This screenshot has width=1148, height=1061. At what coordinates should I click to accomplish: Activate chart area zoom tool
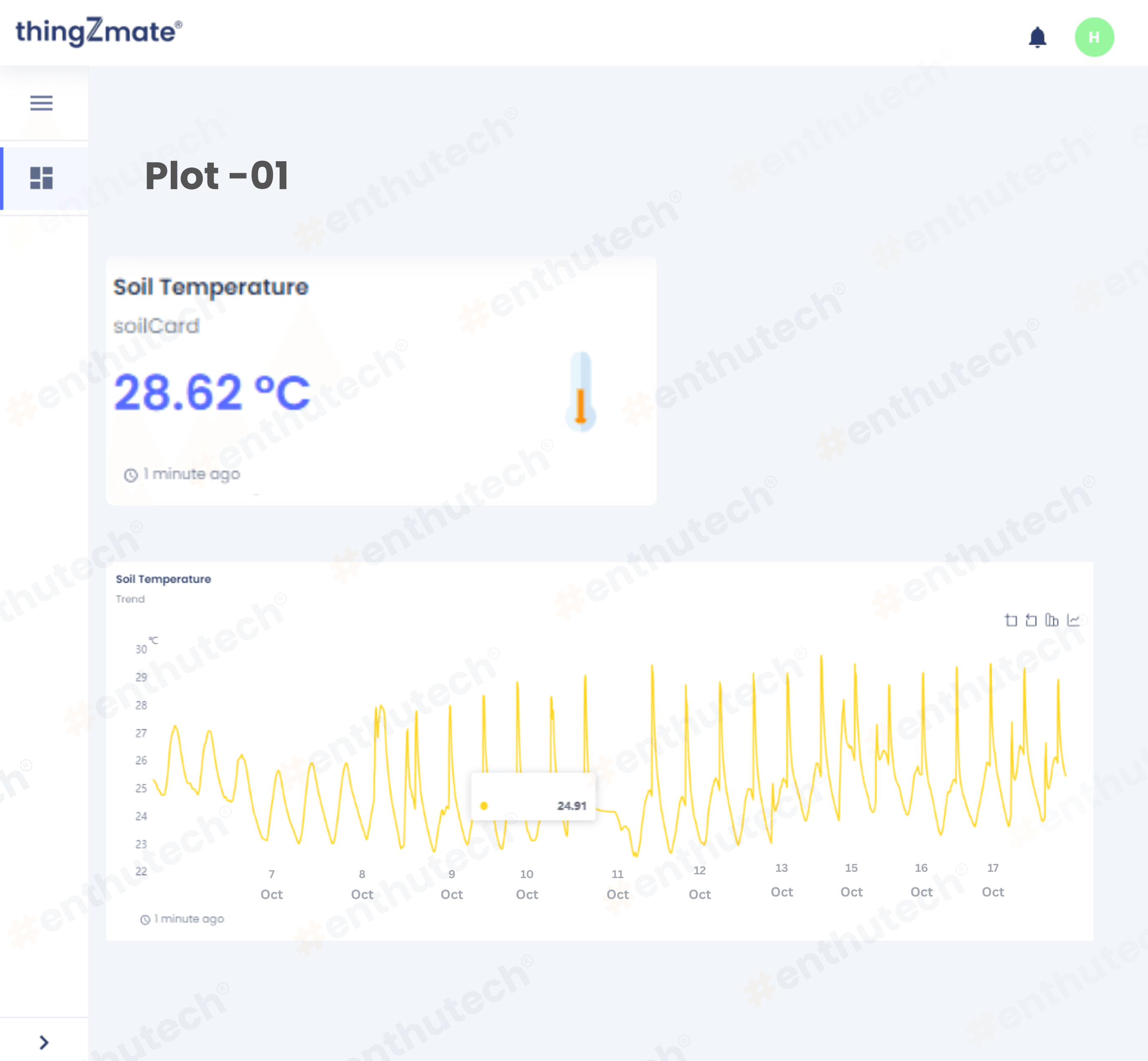(1011, 620)
